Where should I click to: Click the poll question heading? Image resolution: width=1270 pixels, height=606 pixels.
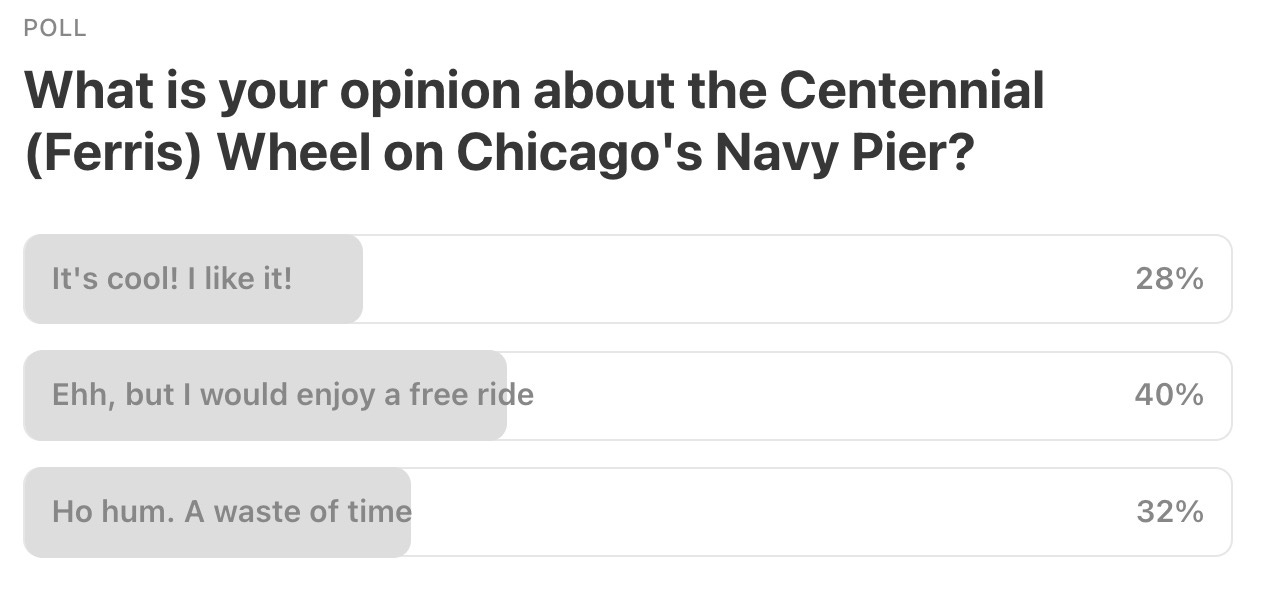click(x=535, y=124)
